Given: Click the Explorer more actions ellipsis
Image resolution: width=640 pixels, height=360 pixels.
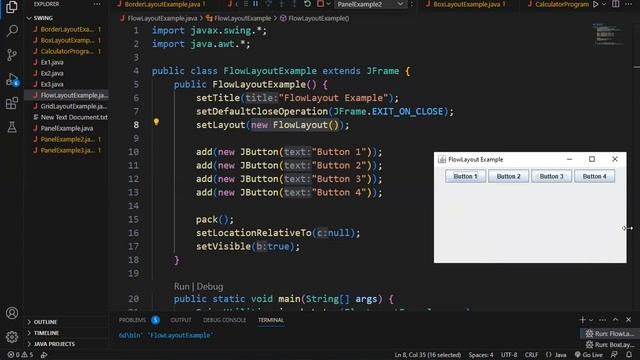Looking at the screenshot, I should click(97, 4).
